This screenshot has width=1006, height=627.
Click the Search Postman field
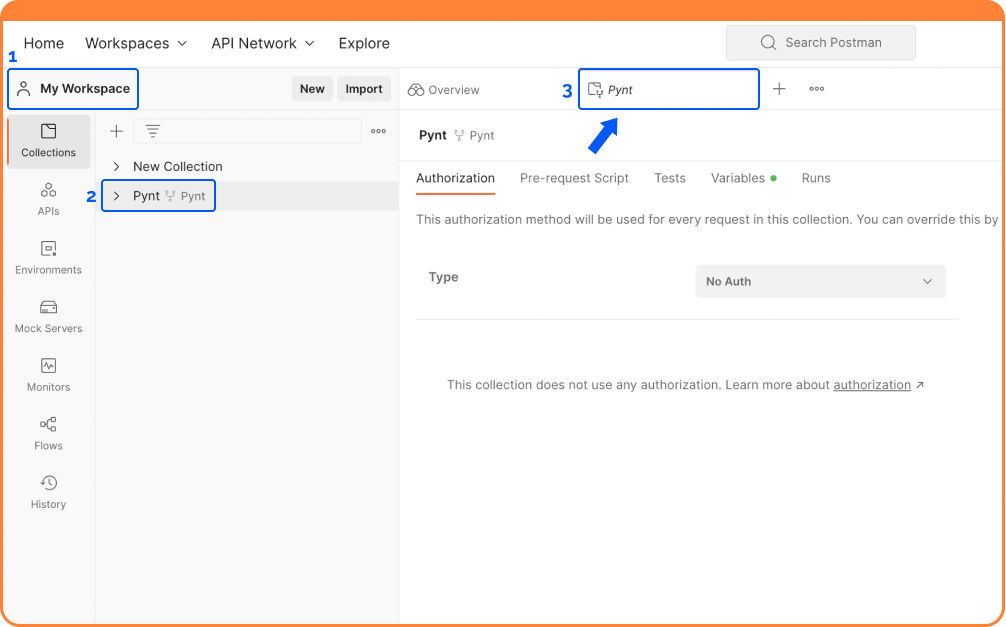click(821, 42)
